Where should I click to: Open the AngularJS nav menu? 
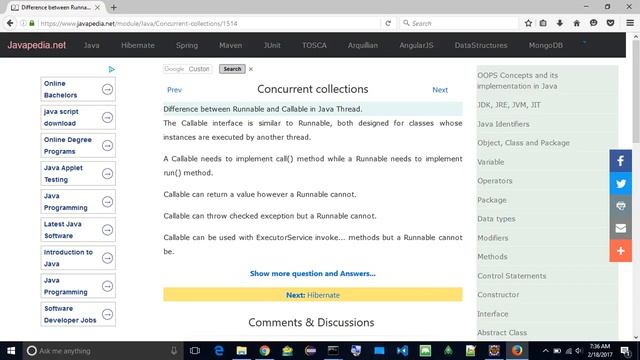tap(416, 45)
